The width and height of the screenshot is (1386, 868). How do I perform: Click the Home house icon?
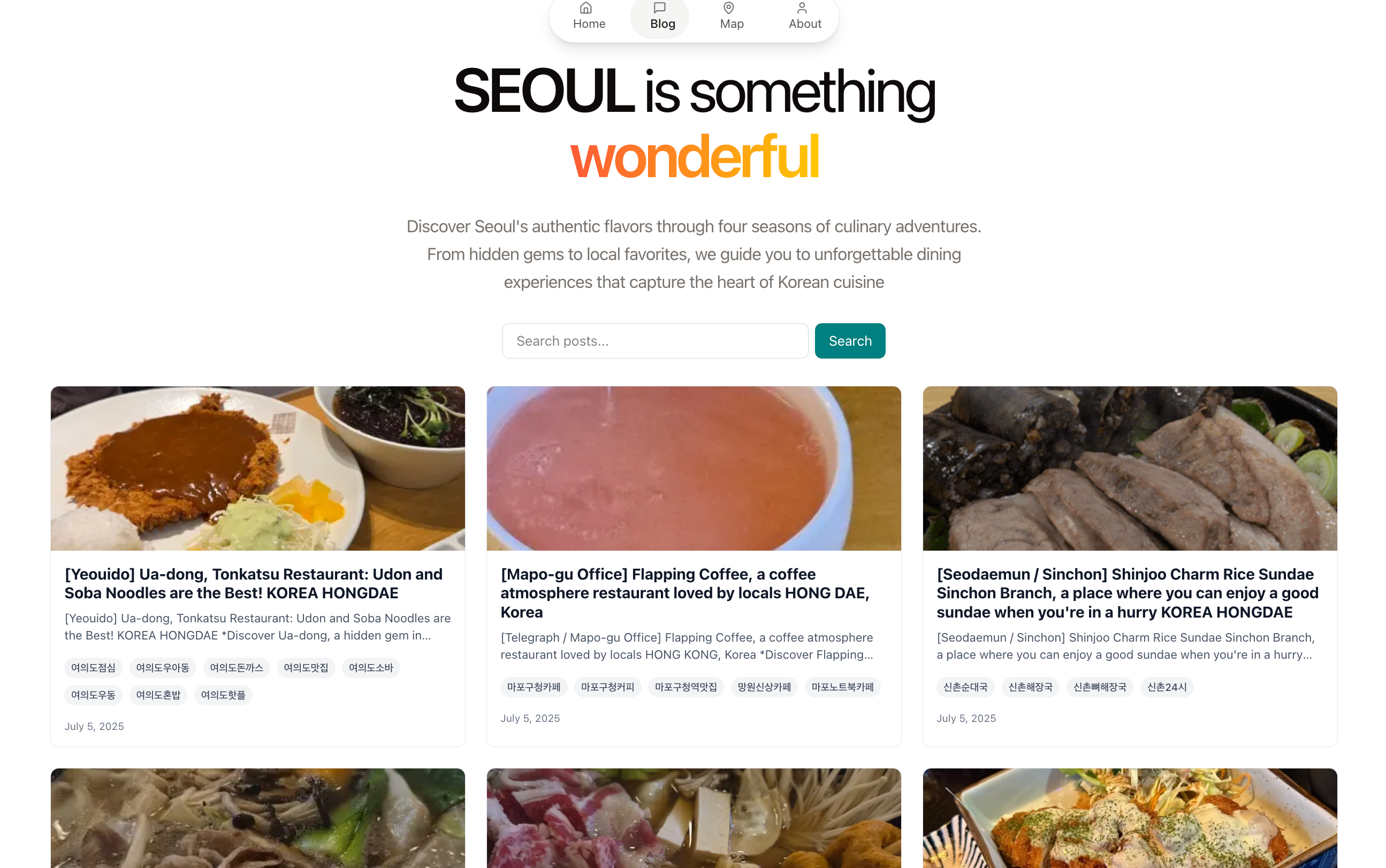(585, 7)
